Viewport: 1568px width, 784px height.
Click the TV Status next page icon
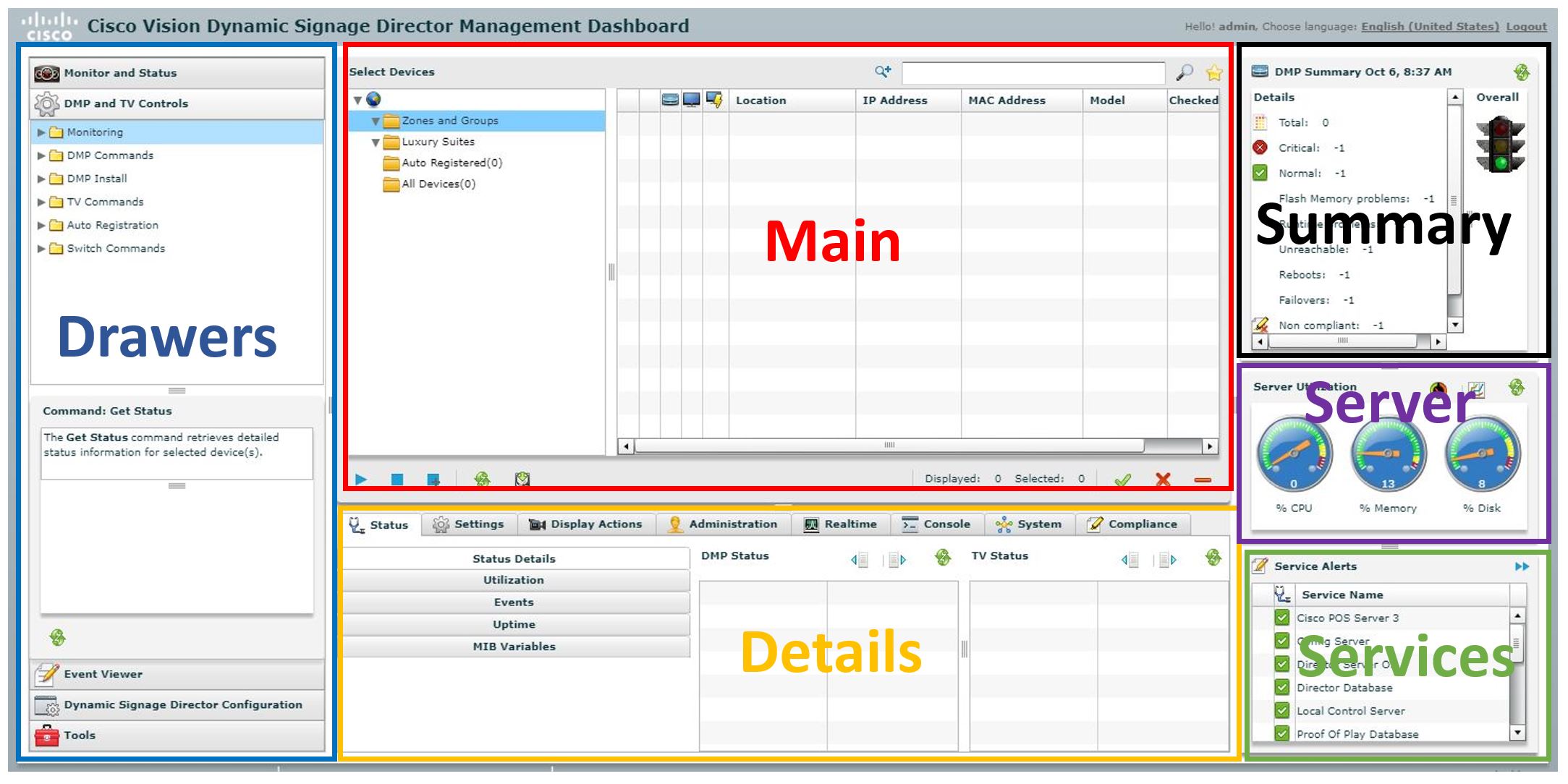coord(1169,559)
